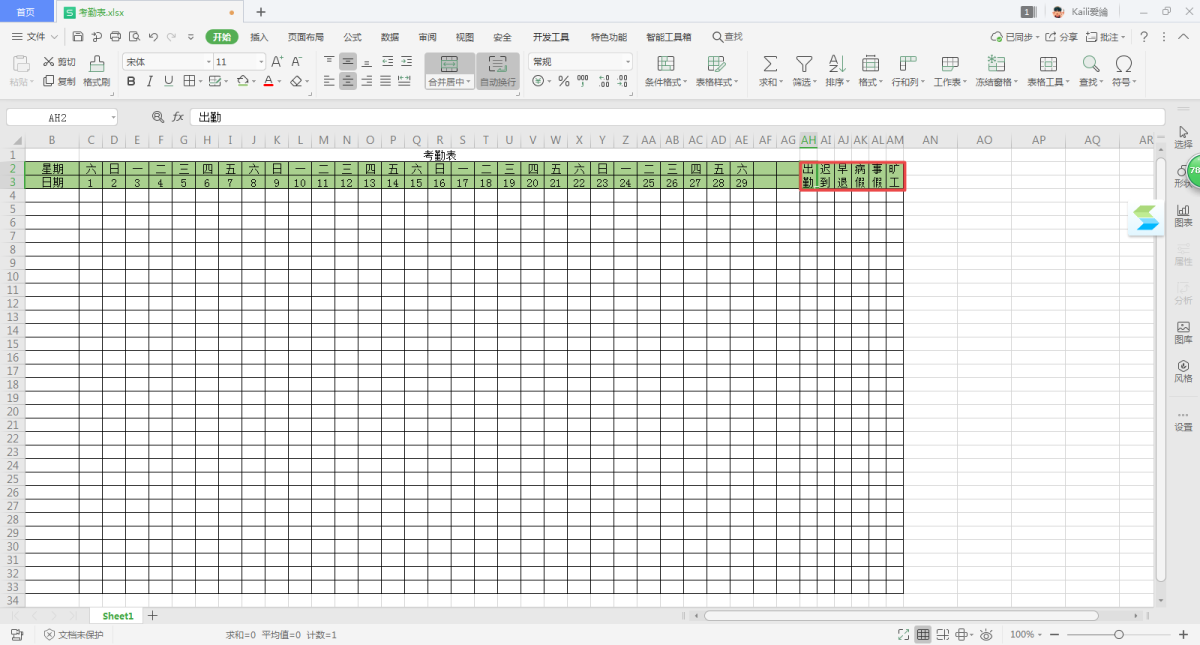Decrease font size with A- icon
Viewport: 1200px width, 645px height.
tap(296, 62)
